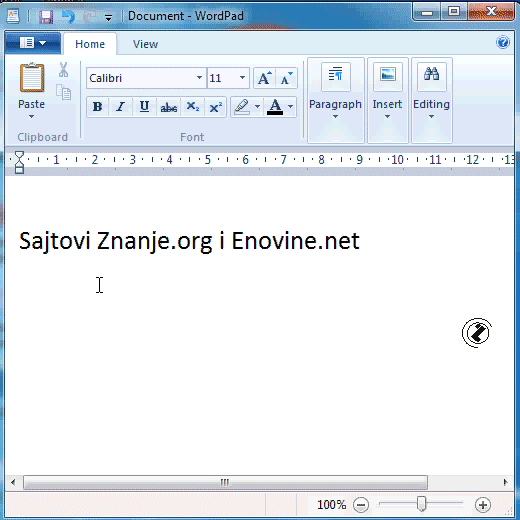Click the Grow font icon
This screenshot has height=520, width=520.
[265, 78]
